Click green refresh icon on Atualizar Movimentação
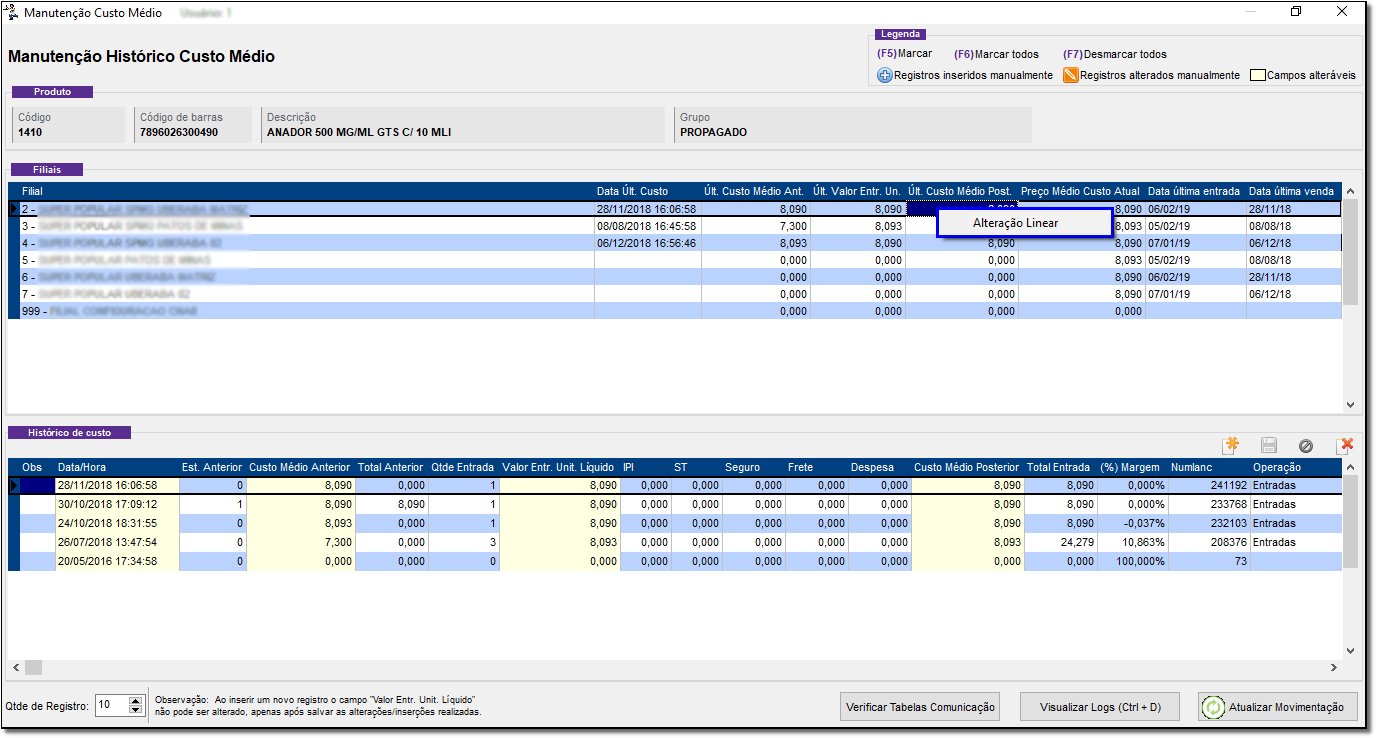1376x738 pixels. (1213, 707)
